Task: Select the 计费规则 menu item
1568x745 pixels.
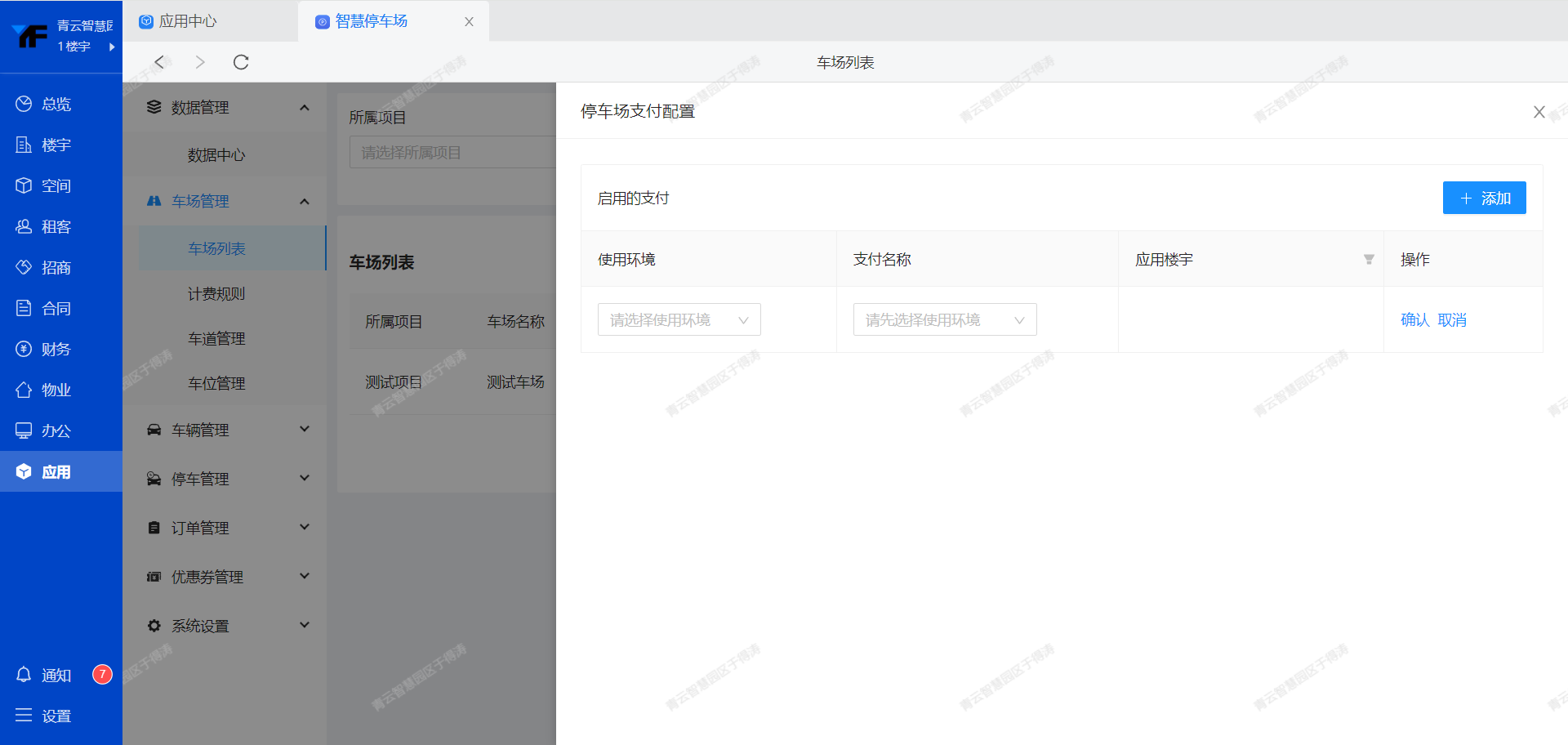Action: [216, 293]
